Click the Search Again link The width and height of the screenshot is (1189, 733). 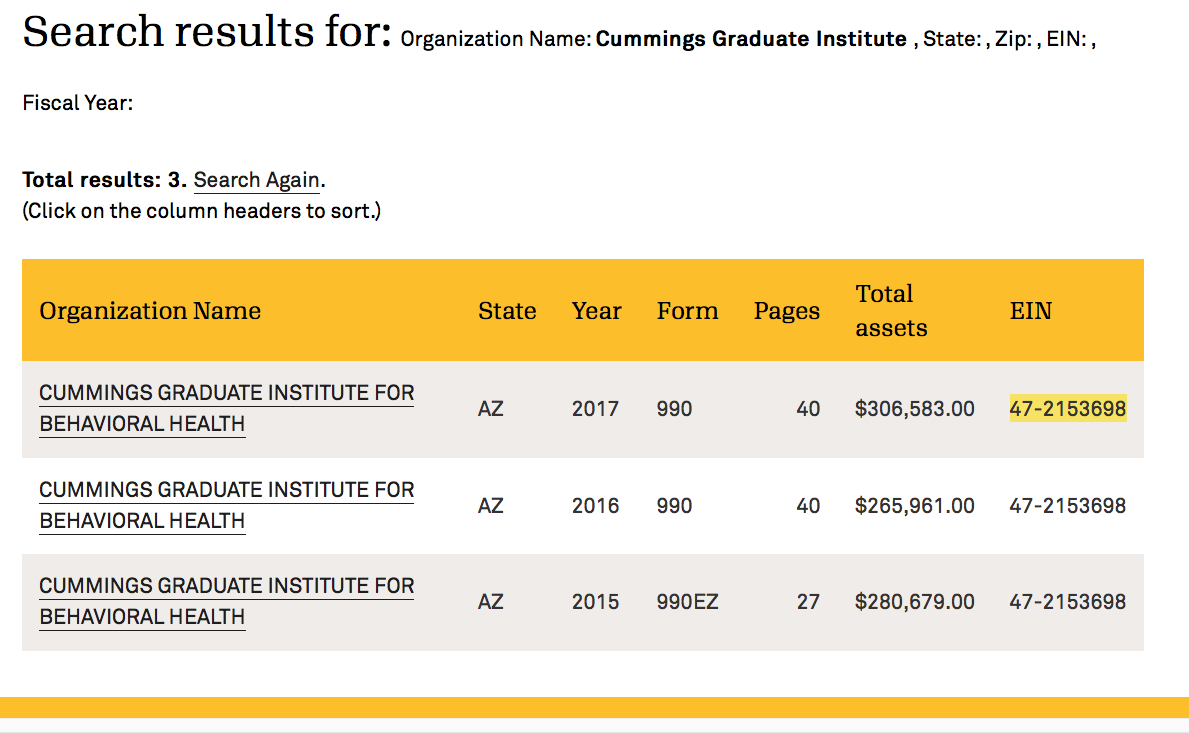[x=257, y=181]
